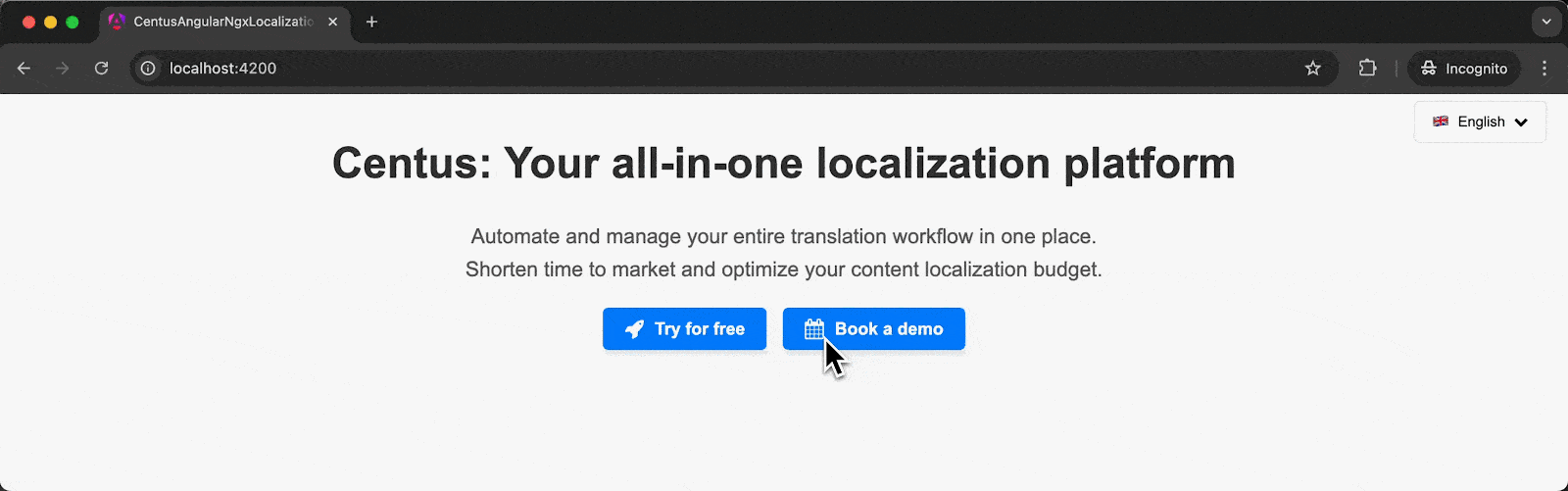Open the site information icon in the address bar
The height and width of the screenshot is (491, 1568).
pyautogui.click(x=148, y=69)
